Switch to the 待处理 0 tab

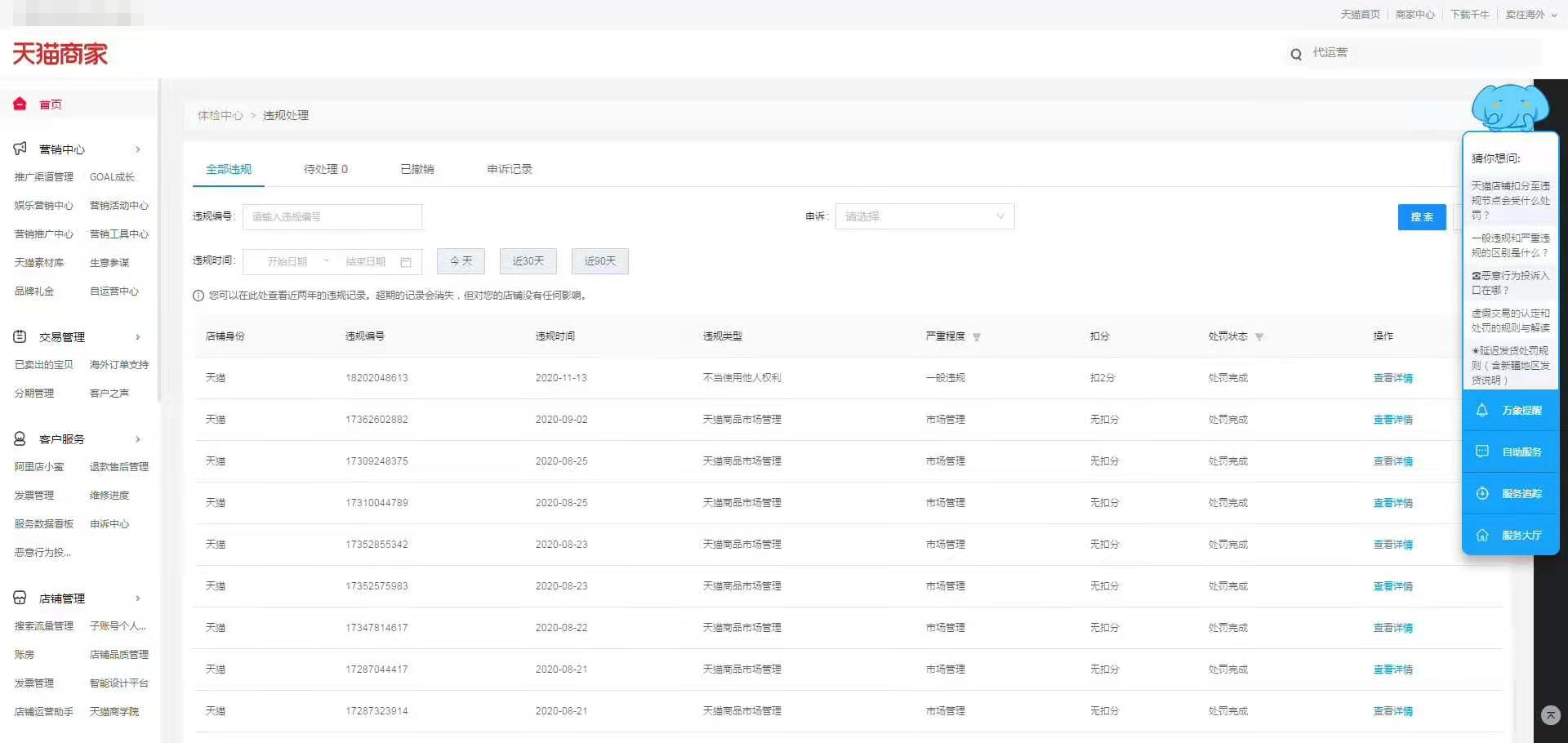click(326, 169)
